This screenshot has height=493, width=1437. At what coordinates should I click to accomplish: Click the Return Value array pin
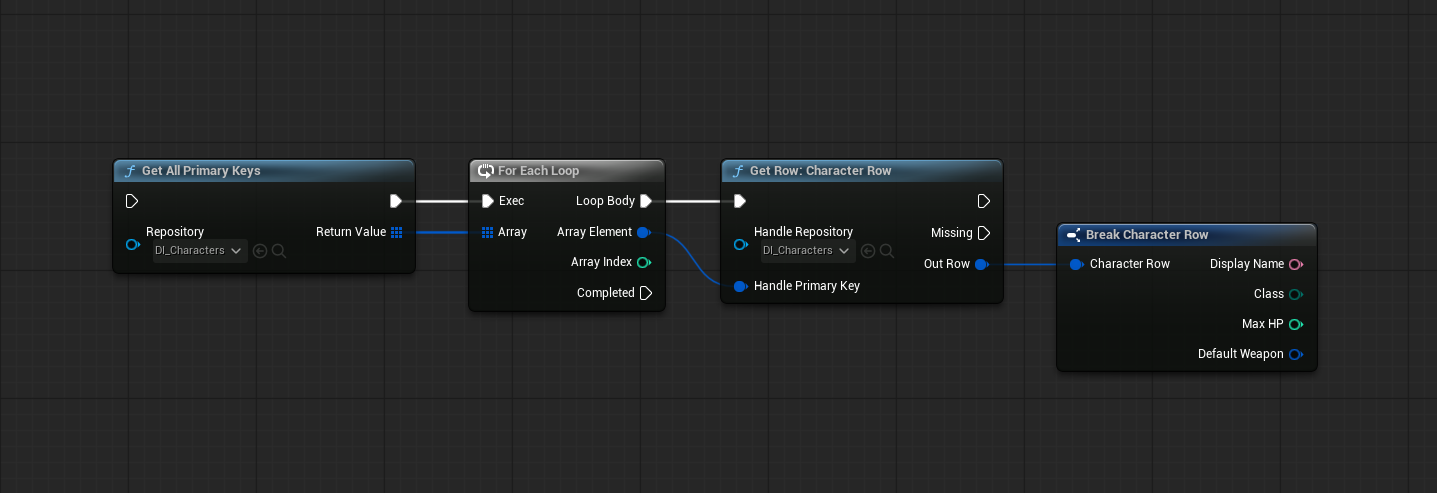point(397,232)
